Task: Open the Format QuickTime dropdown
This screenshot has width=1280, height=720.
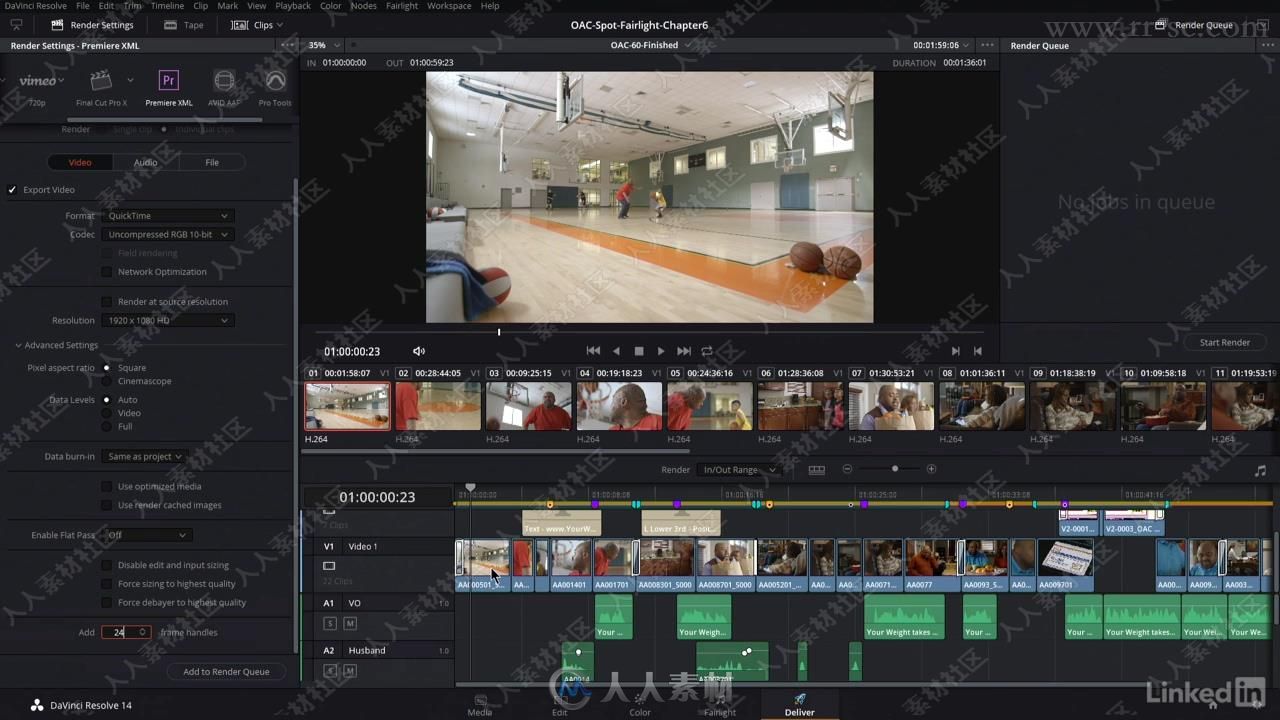Action: (167, 216)
